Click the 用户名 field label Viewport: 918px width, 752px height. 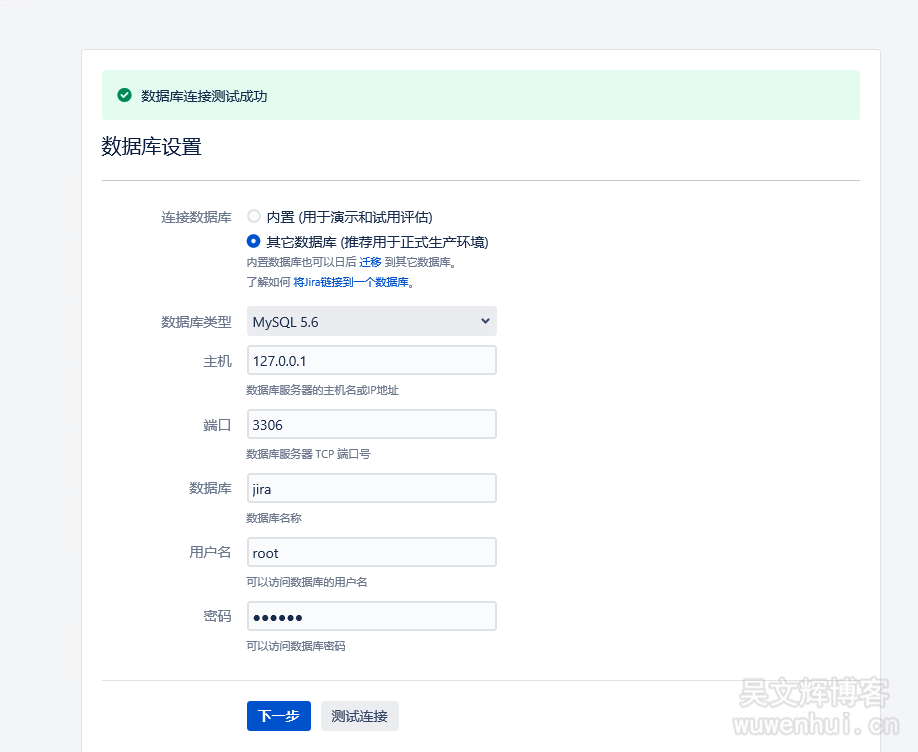pyautogui.click(x=210, y=552)
